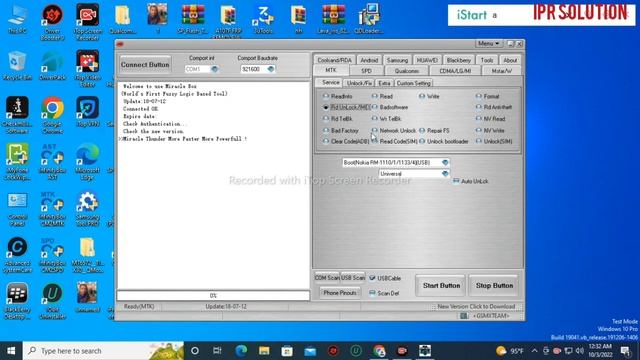640x360 pixels.
Task: Switch to the Unlock/Fix sub-tab
Action: coord(359,83)
